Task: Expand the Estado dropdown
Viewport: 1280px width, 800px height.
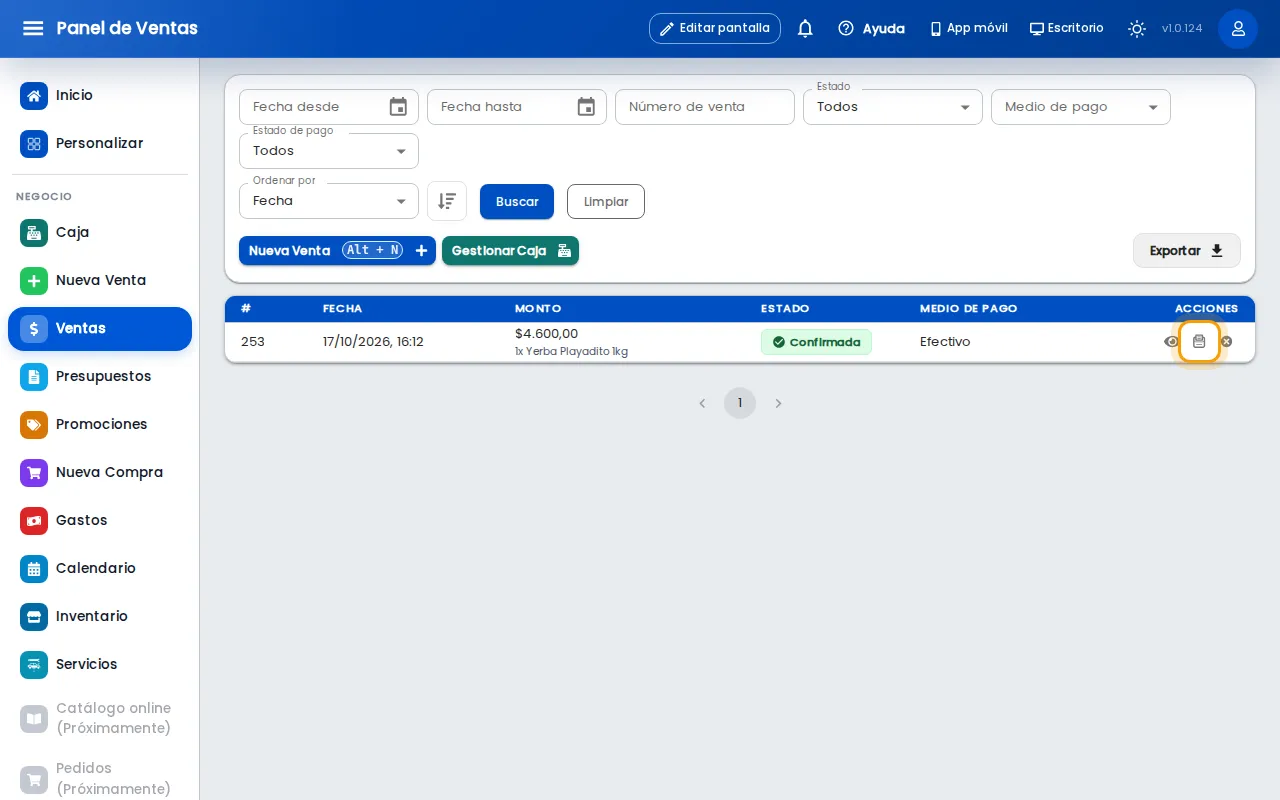Action: pos(893,107)
